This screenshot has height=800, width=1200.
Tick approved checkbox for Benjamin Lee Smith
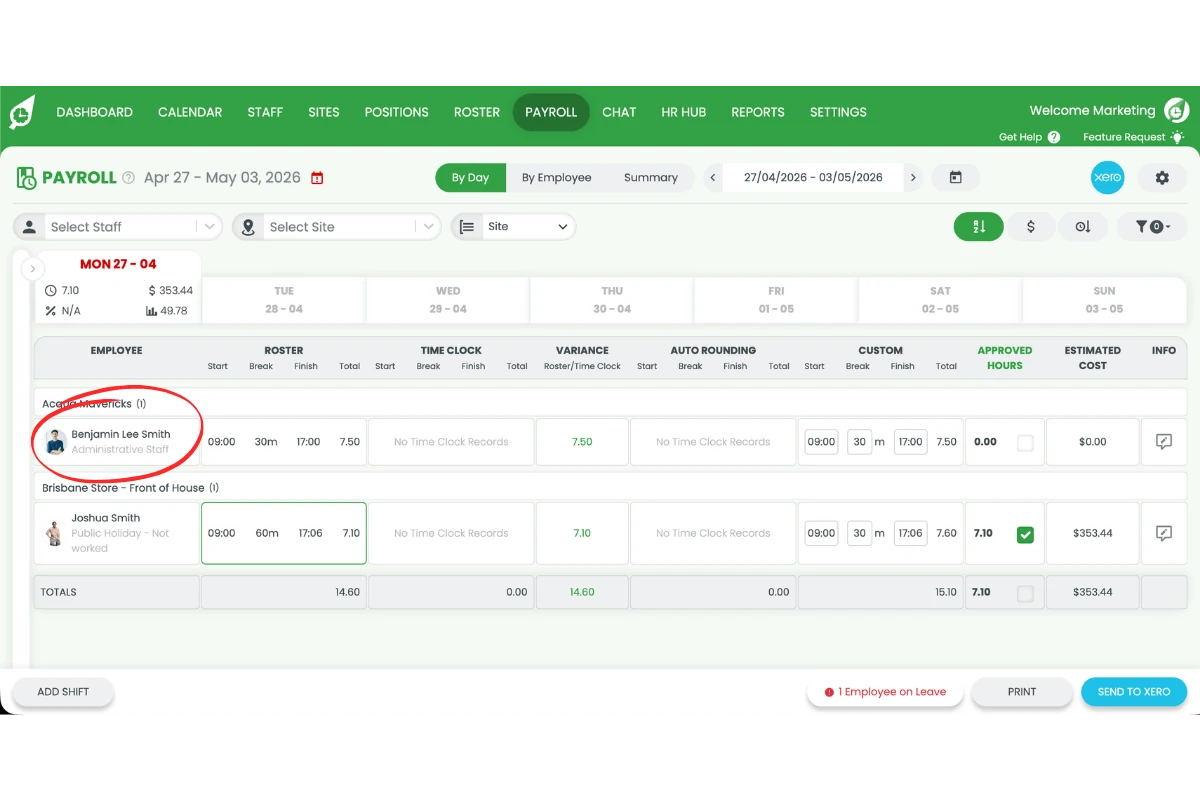1025,443
